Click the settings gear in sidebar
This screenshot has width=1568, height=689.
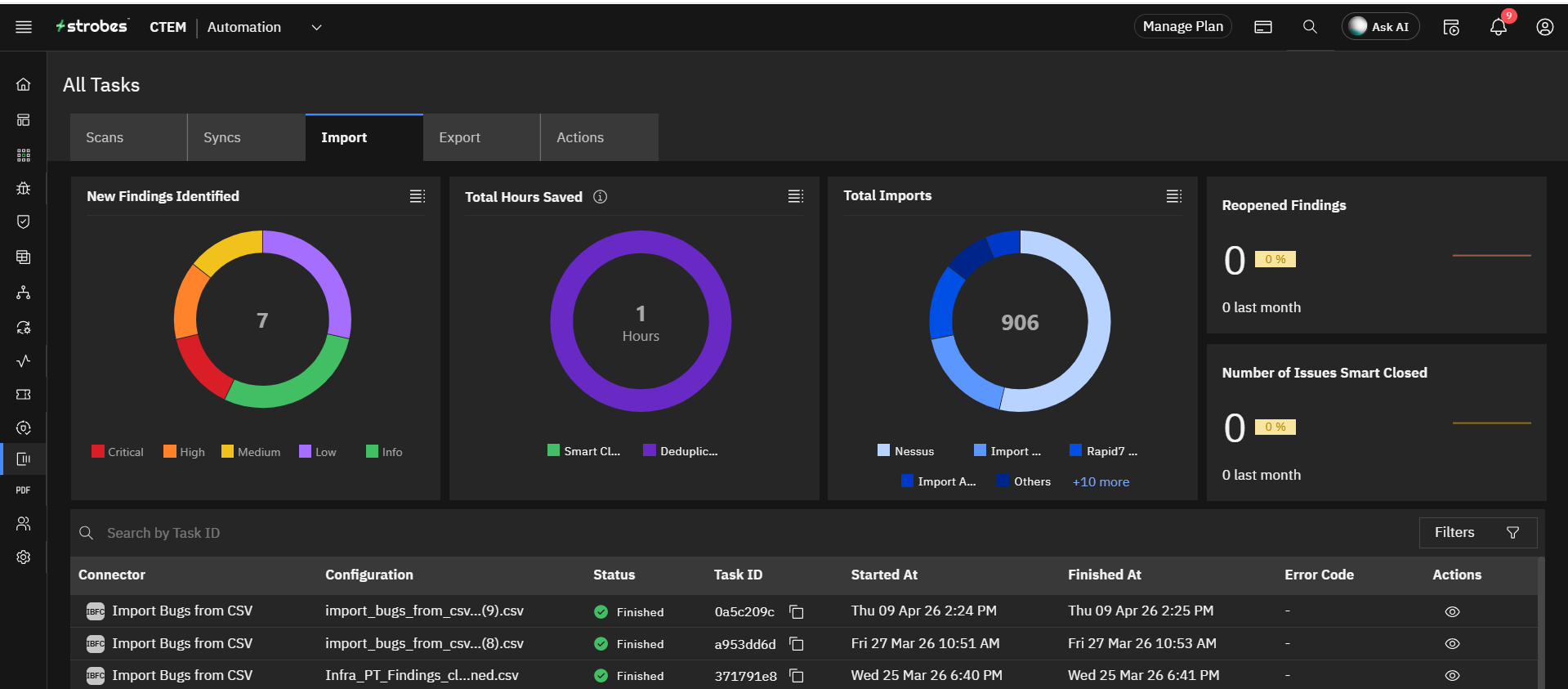[x=24, y=557]
